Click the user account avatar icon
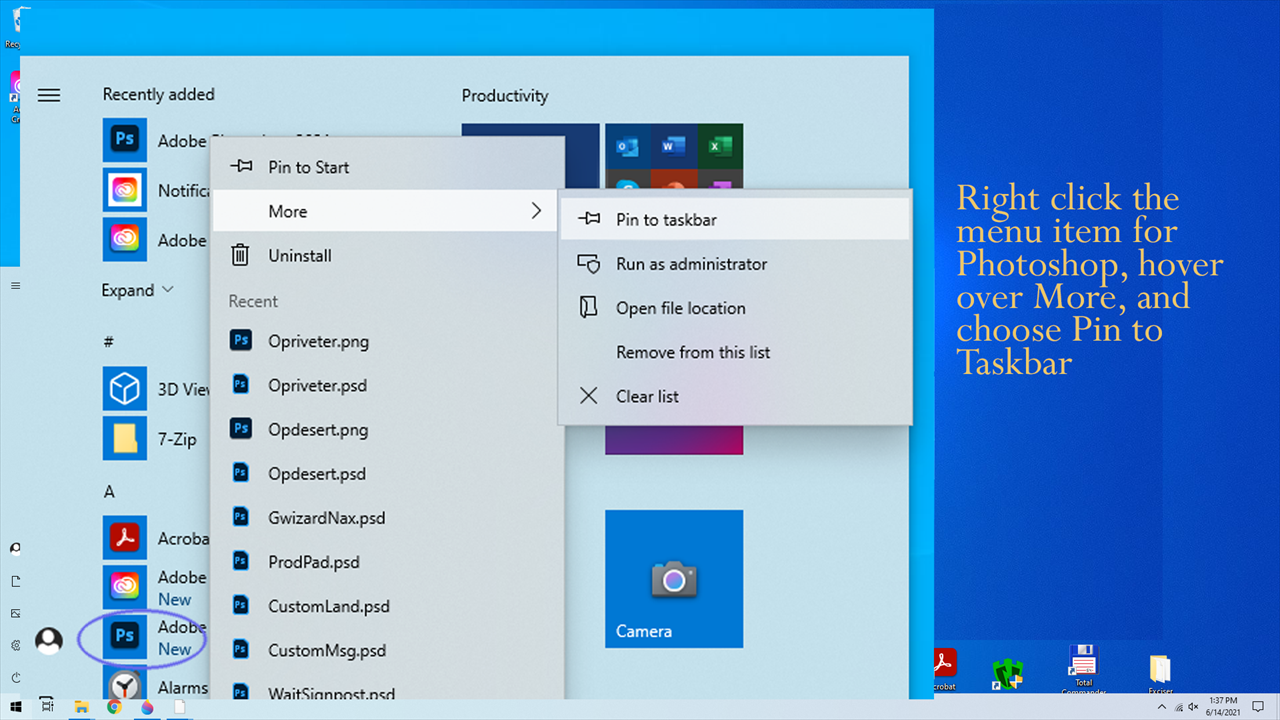Screen dimensions: 1280x720 click(x=49, y=640)
